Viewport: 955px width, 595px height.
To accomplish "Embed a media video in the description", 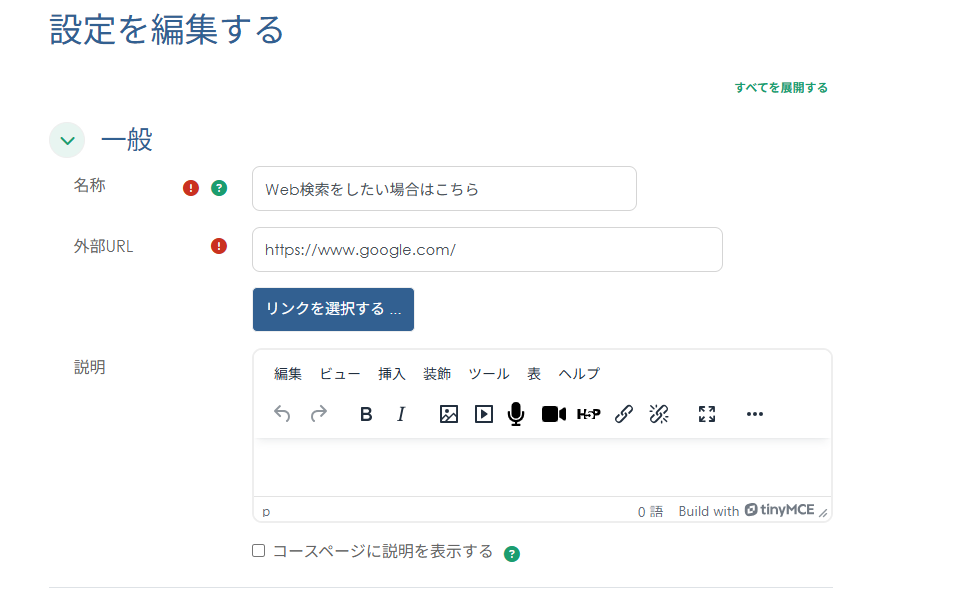I will click(483, 413).
